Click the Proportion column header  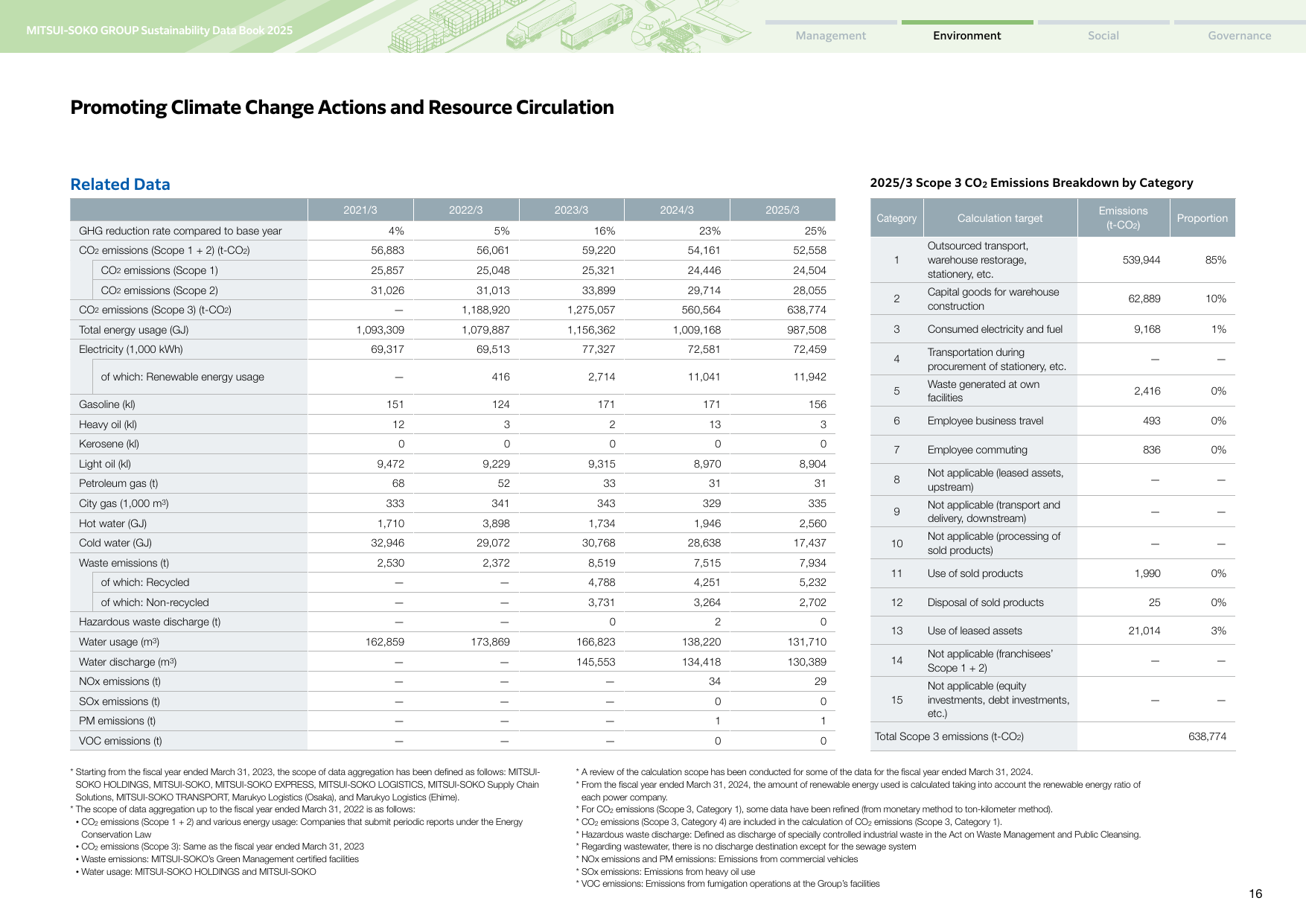[1202, 218]
